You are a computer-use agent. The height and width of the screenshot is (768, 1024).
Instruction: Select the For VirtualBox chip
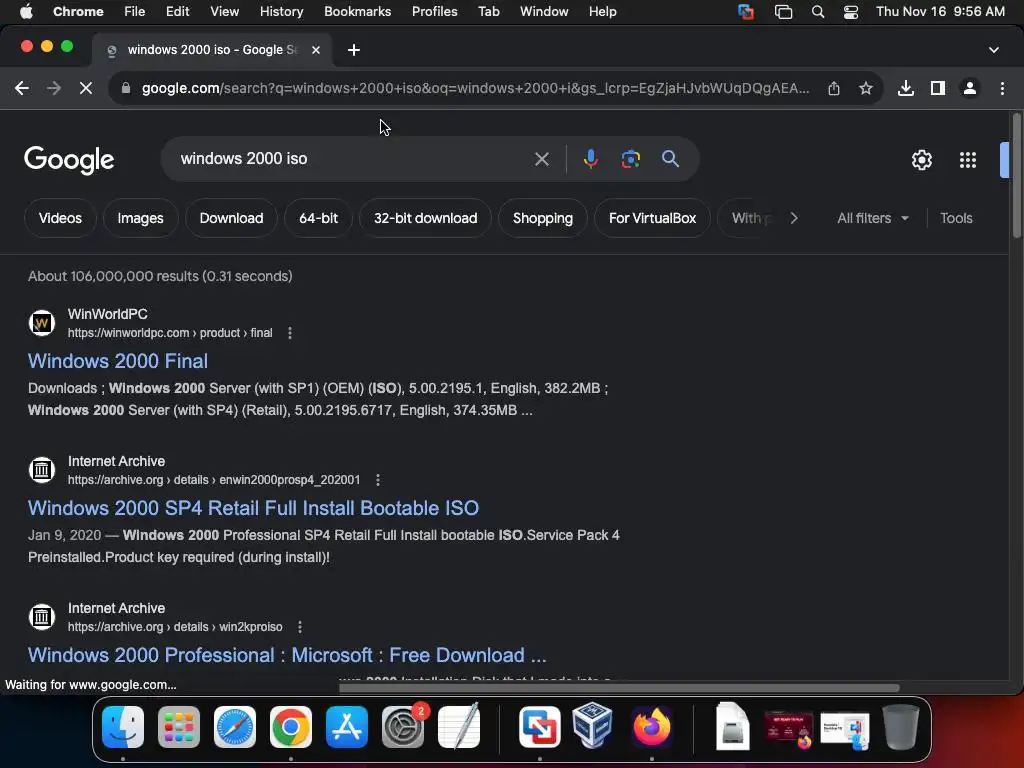[x=652, y=218]
